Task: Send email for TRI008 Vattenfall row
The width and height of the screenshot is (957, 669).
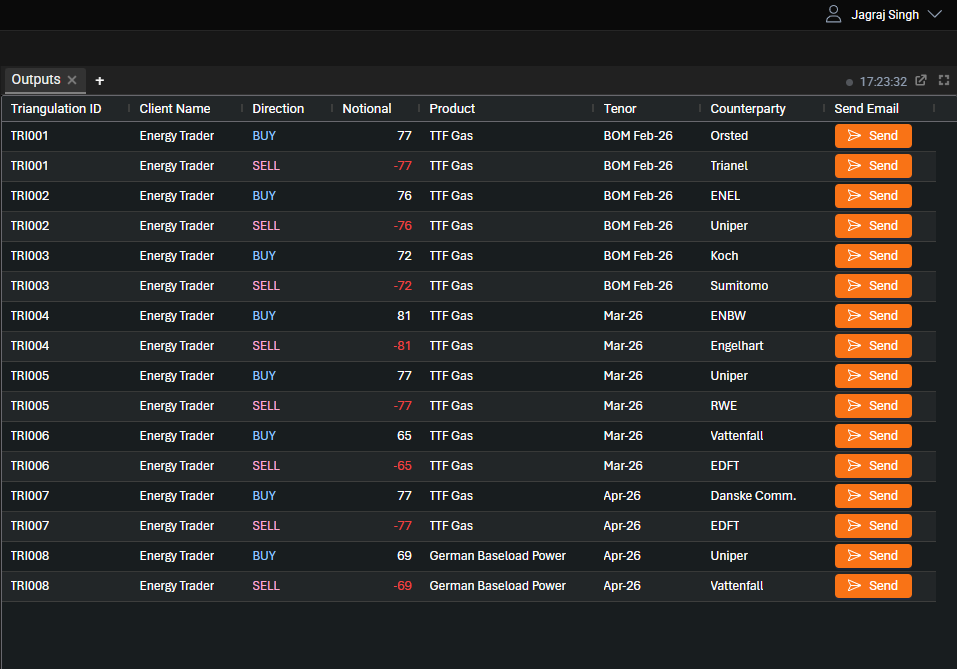Action: pyautogui.click(x=872, y=586)
